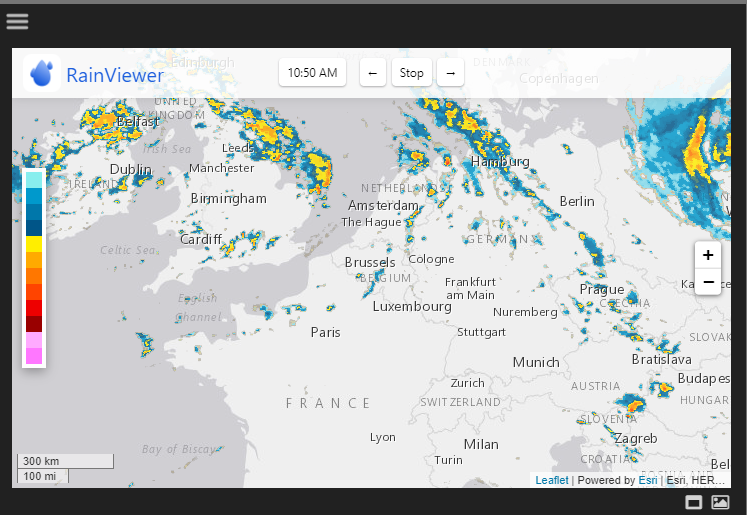
Task: Click the Cologne city label
Action: pyautogui.click(x=431, y=259)
